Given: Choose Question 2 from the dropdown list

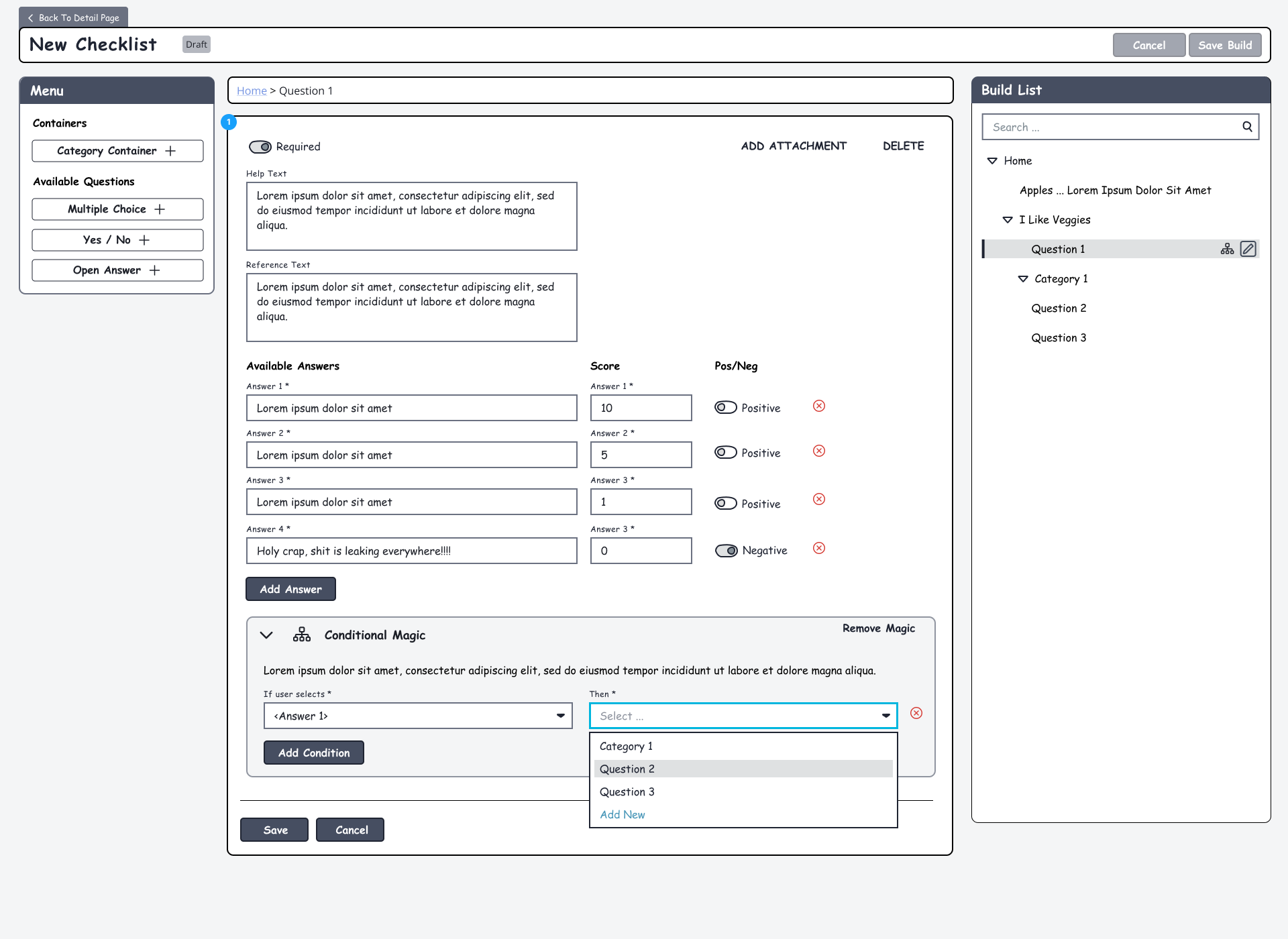Looking at the screenshot, I should [x=743, y=769].
